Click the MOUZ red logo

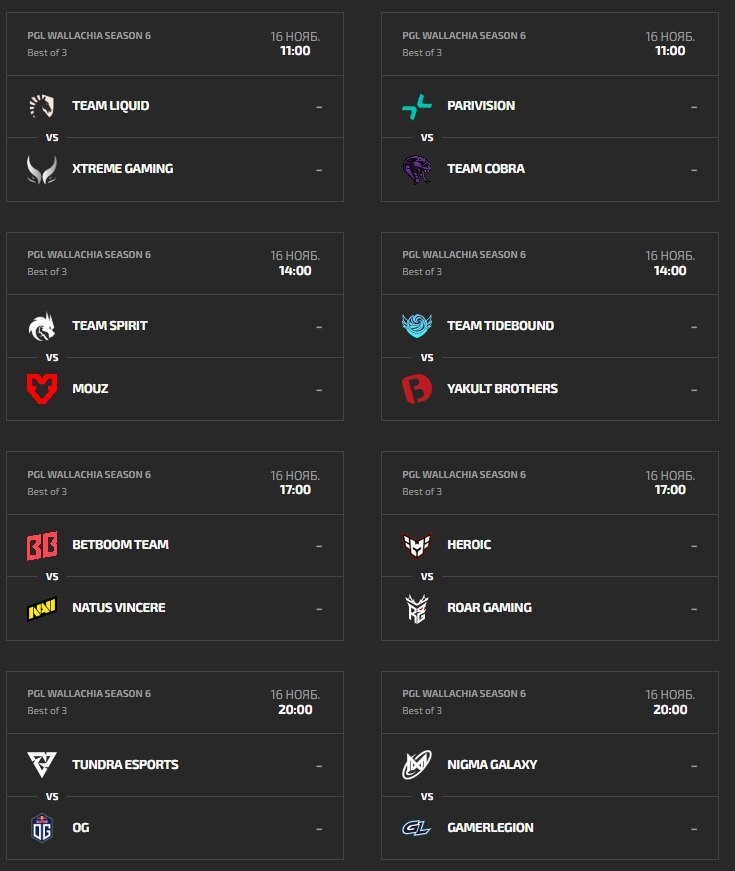click(42, 388)
